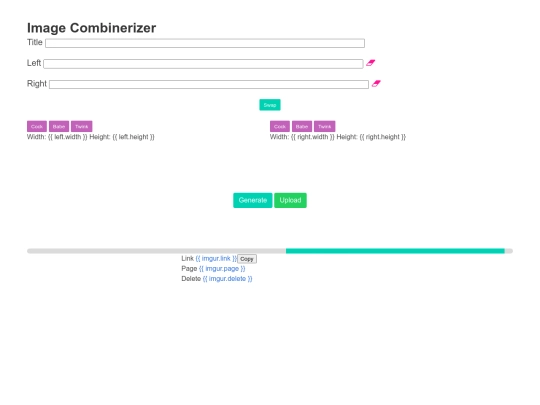Viewport: 540px width, 405px height.
Task: Clear the Left field with eraser icon
Action: (x=371, y=63)
